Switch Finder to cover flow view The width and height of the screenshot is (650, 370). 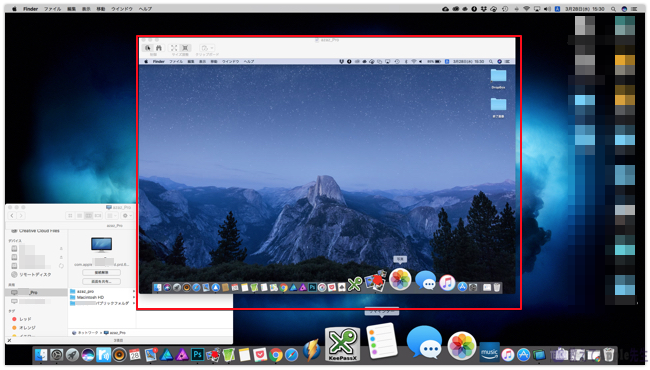click(x=98, y=215)
